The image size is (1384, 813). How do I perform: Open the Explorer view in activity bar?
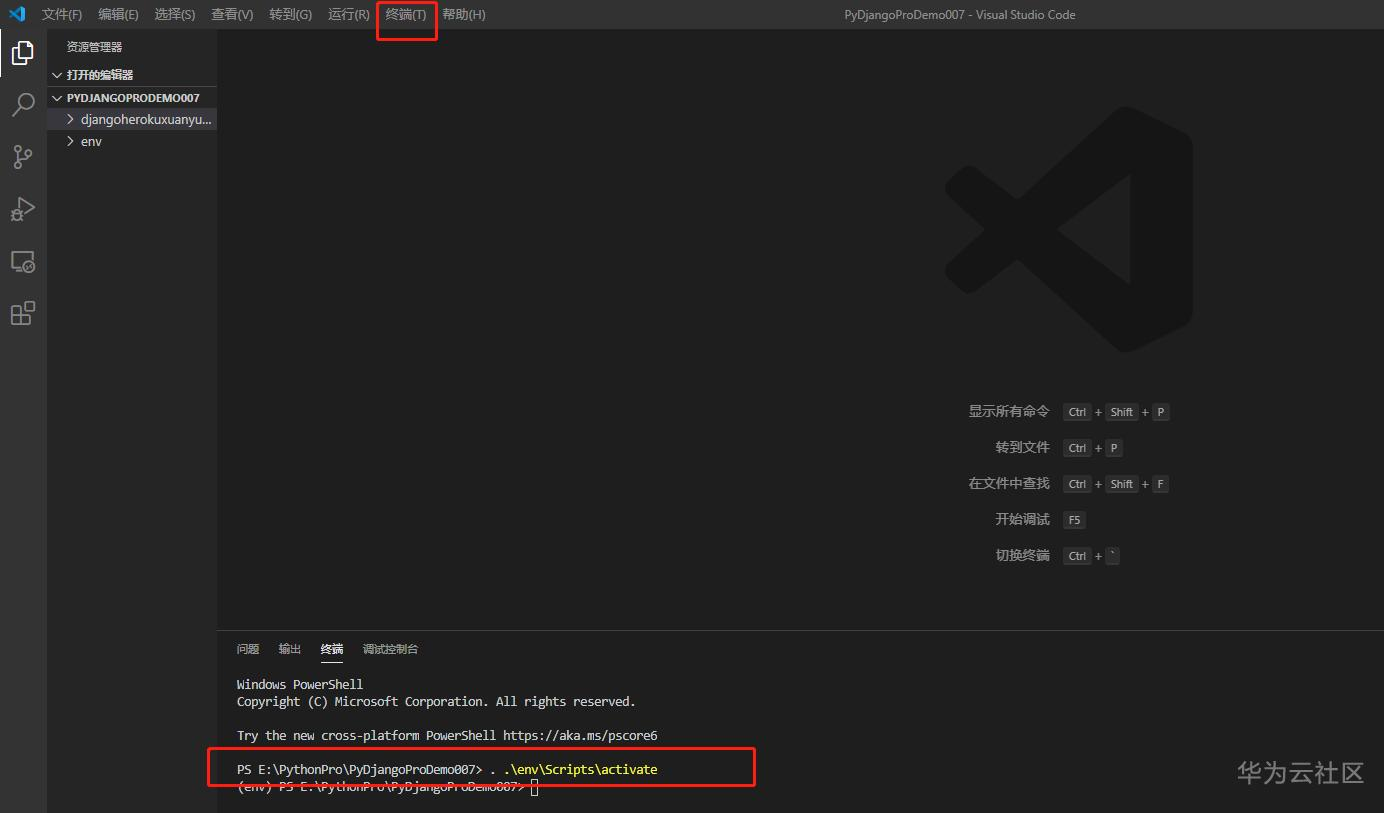click(23, 52)
